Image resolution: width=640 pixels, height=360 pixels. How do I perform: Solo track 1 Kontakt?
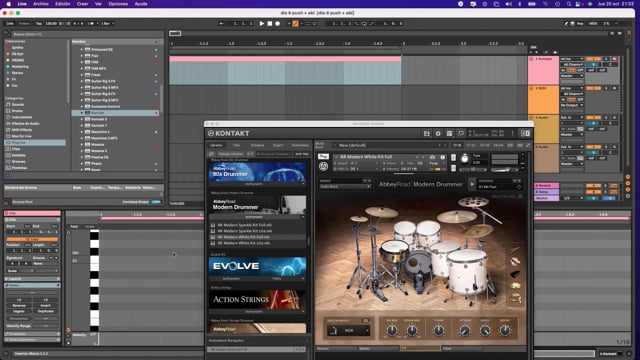[x=606, y=59]
